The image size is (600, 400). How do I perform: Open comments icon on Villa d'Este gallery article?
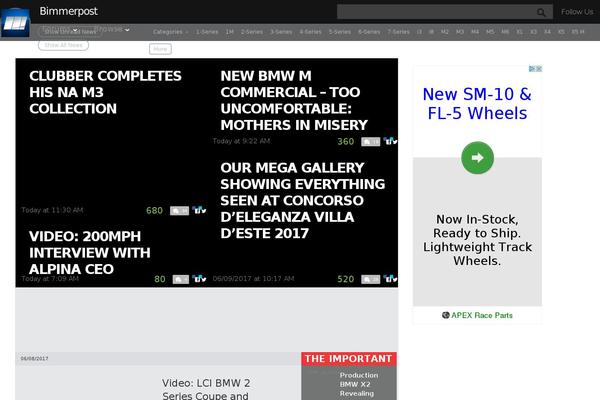370,279
